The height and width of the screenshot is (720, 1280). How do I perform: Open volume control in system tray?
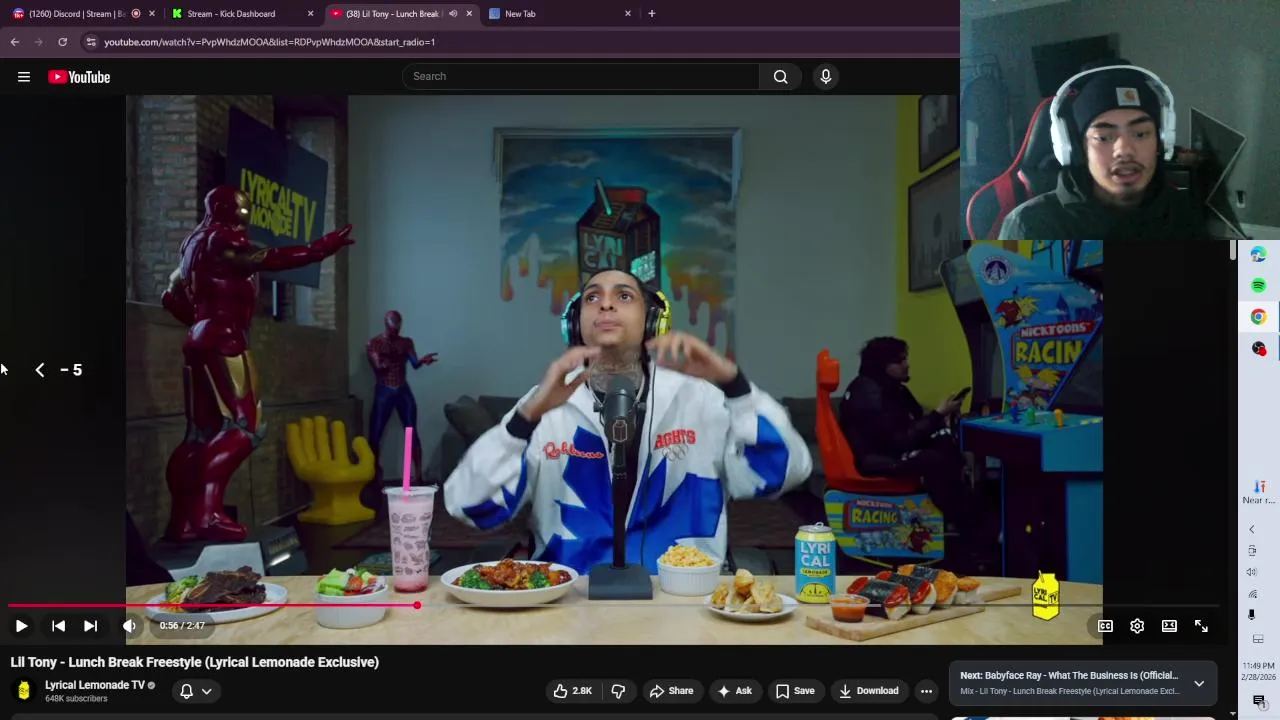point(1252,572)
